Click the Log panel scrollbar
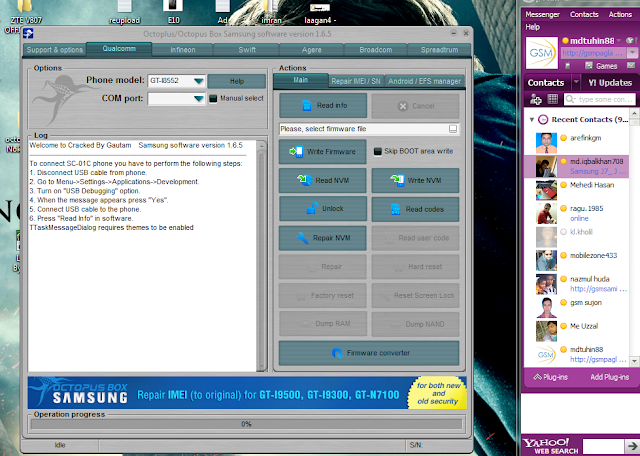This screenshot has width=640, height=456. coord(261,255)
